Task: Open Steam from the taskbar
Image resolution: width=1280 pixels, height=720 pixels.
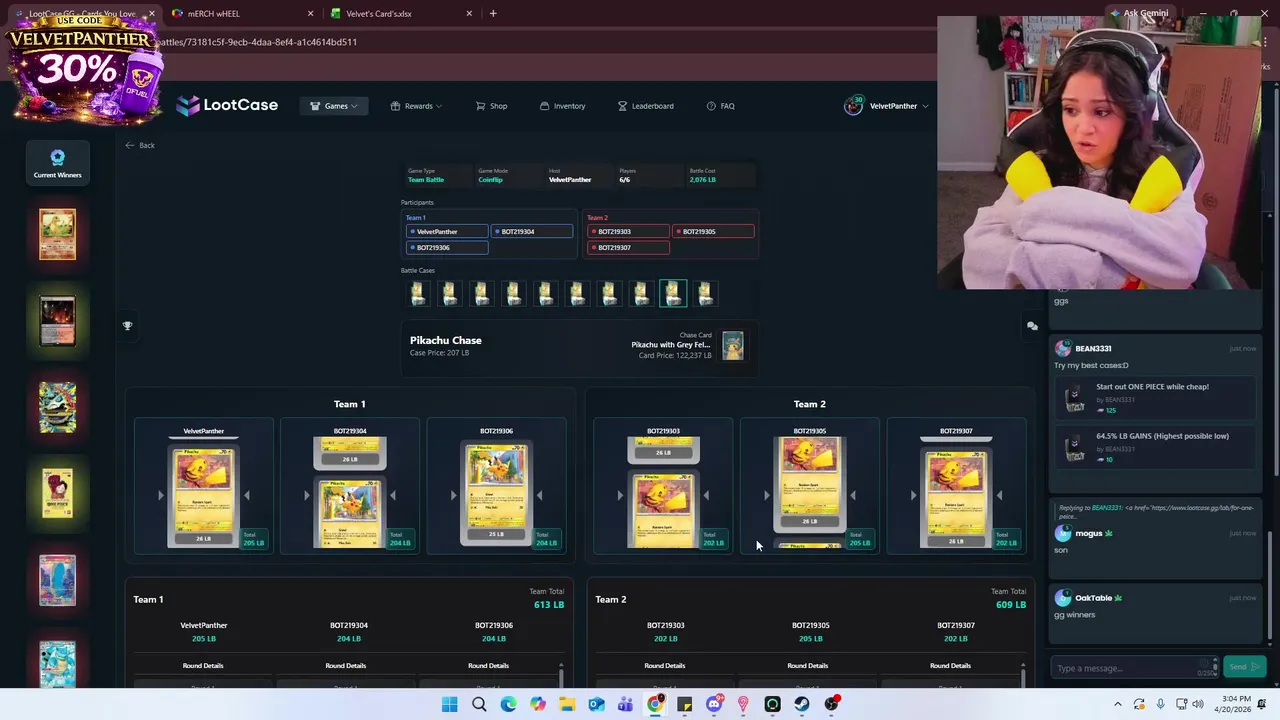Action: (x=801, y=704)
